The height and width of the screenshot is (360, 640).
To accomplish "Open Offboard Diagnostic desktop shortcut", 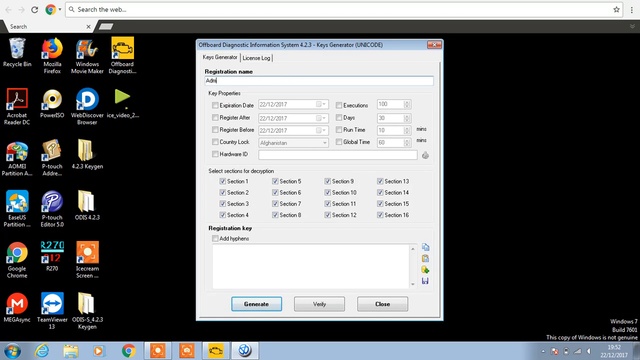I will [122, 56].
